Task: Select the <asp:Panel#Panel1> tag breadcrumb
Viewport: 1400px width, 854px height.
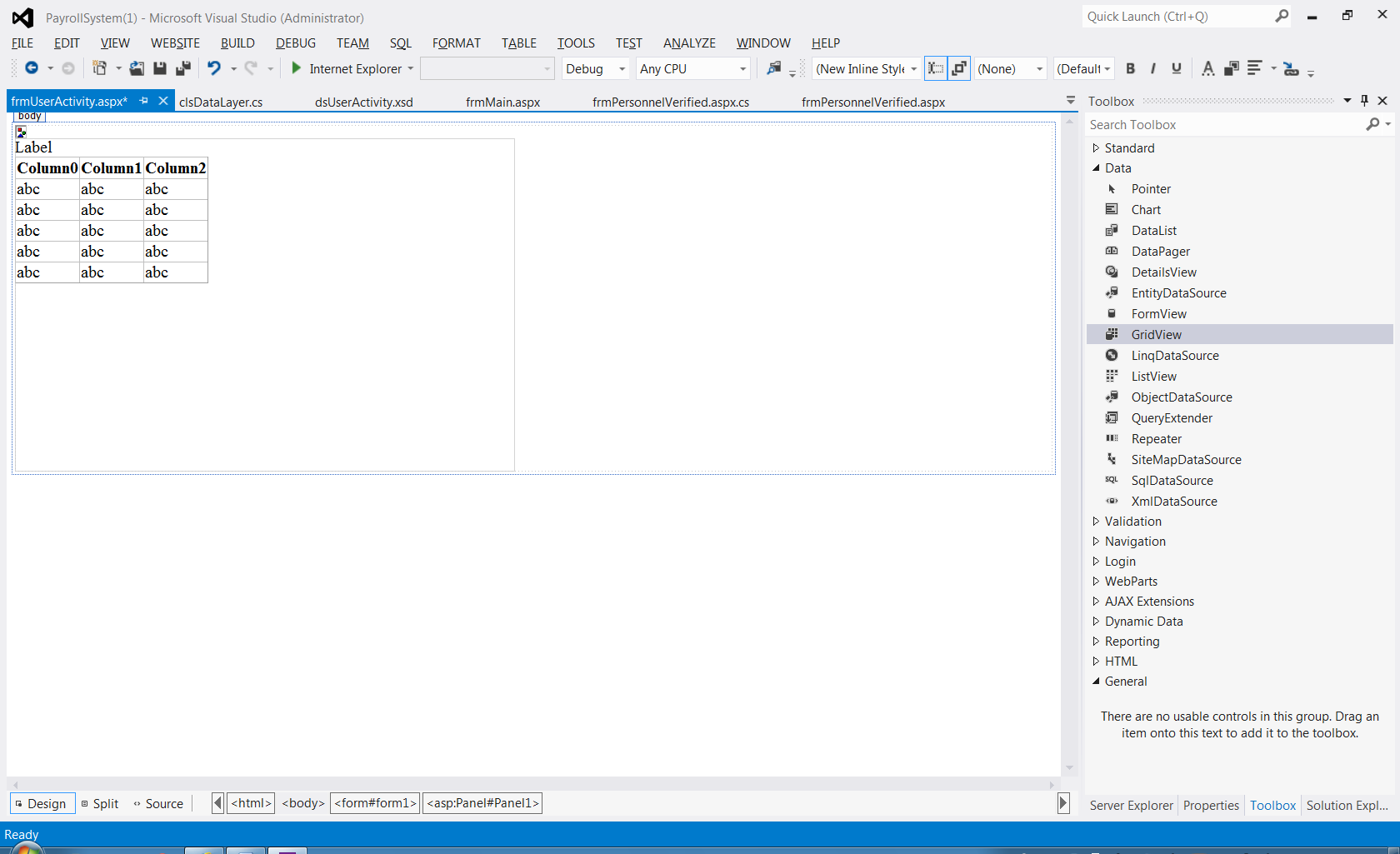Action: [x=482, y=803]
